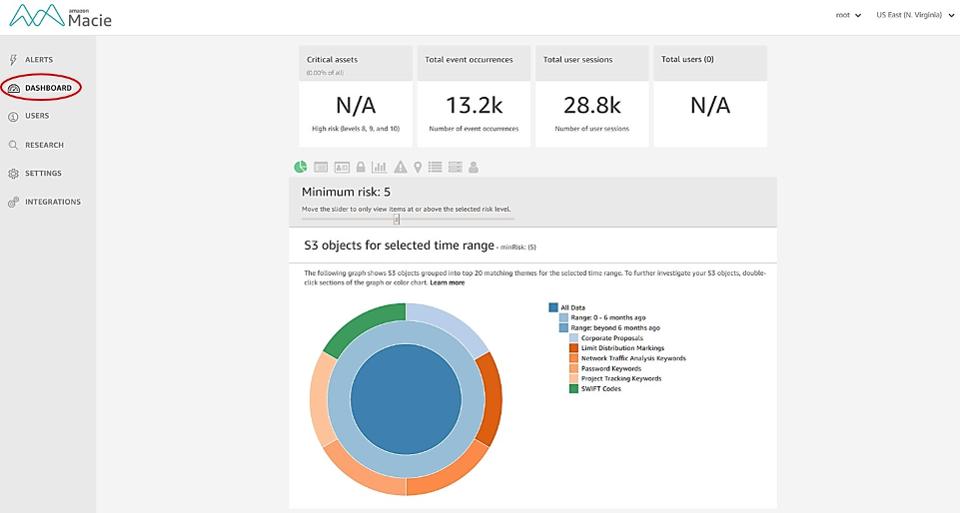The width and height of the screenshot is (960, 513).
Task: Click the Password Keywords legend swatch
Action: coord(574,369)
